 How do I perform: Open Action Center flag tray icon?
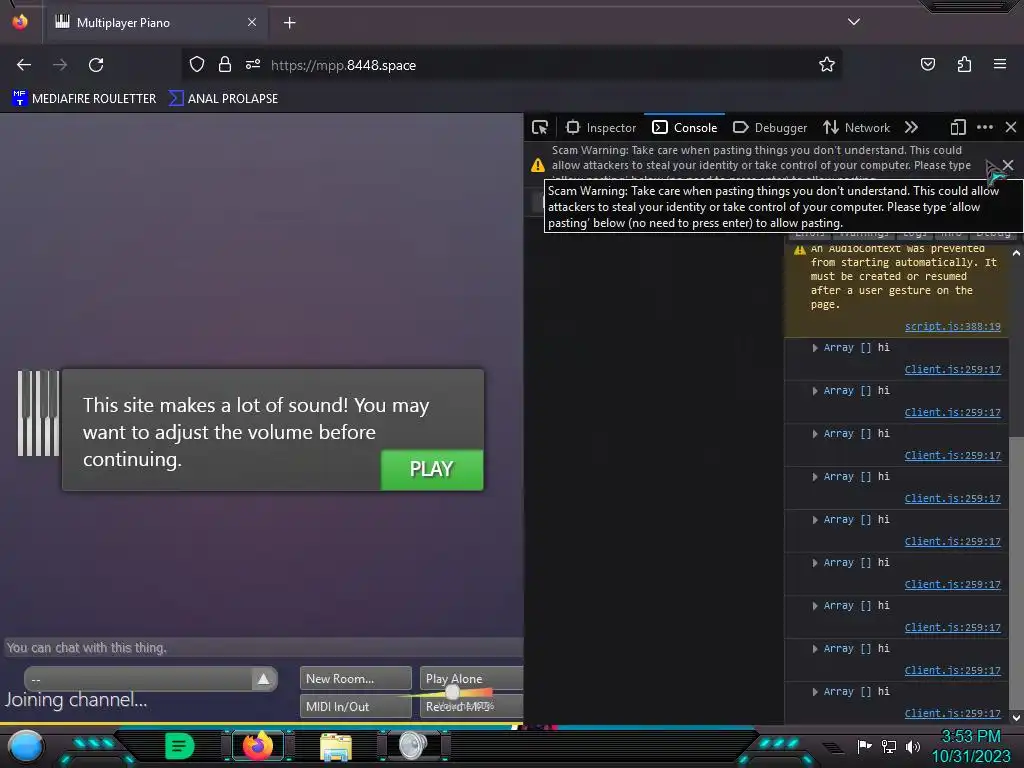pyautogui.click(x=865, y=746)
